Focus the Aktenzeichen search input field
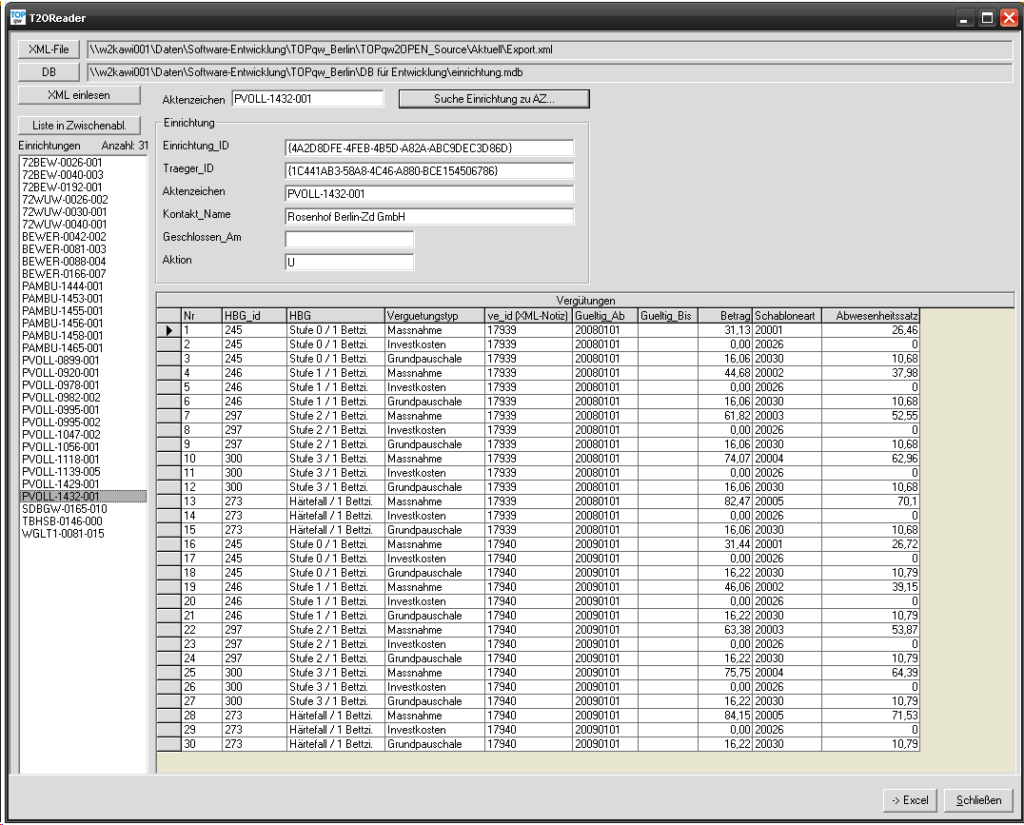Viewport: 1024px width, 825px height. tap(306, 98)
